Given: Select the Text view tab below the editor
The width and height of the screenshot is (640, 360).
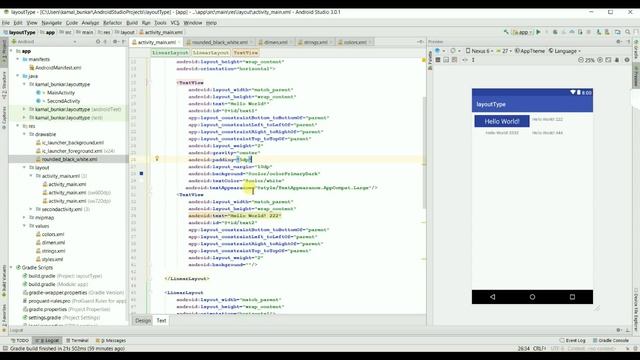Looking at the screenshot, I should point(162,320).
